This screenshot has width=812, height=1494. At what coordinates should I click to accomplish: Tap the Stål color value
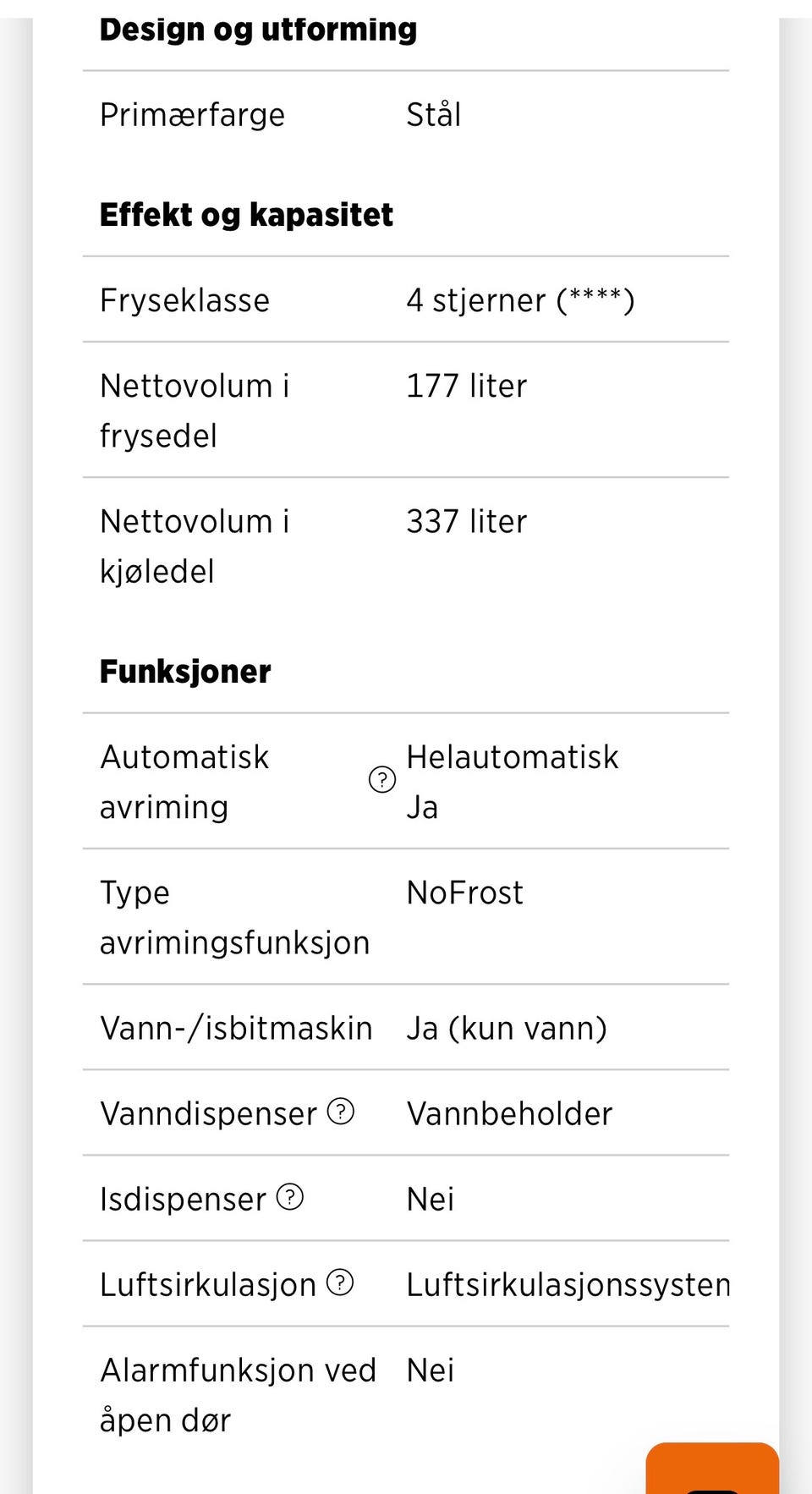[434, 114]
